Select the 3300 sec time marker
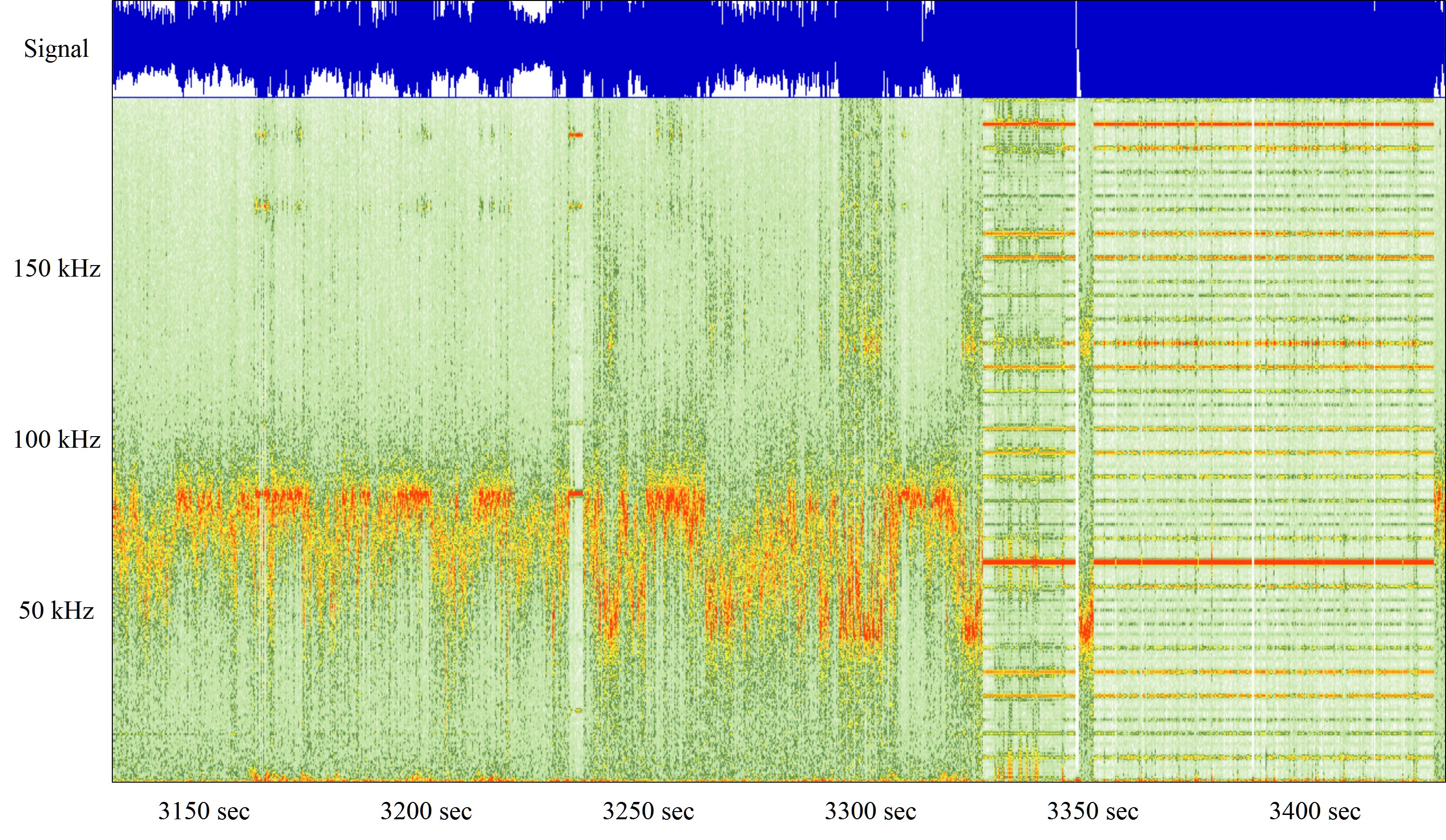The width and height of the screenshot is (1446, 840). [x=870, y=811]
